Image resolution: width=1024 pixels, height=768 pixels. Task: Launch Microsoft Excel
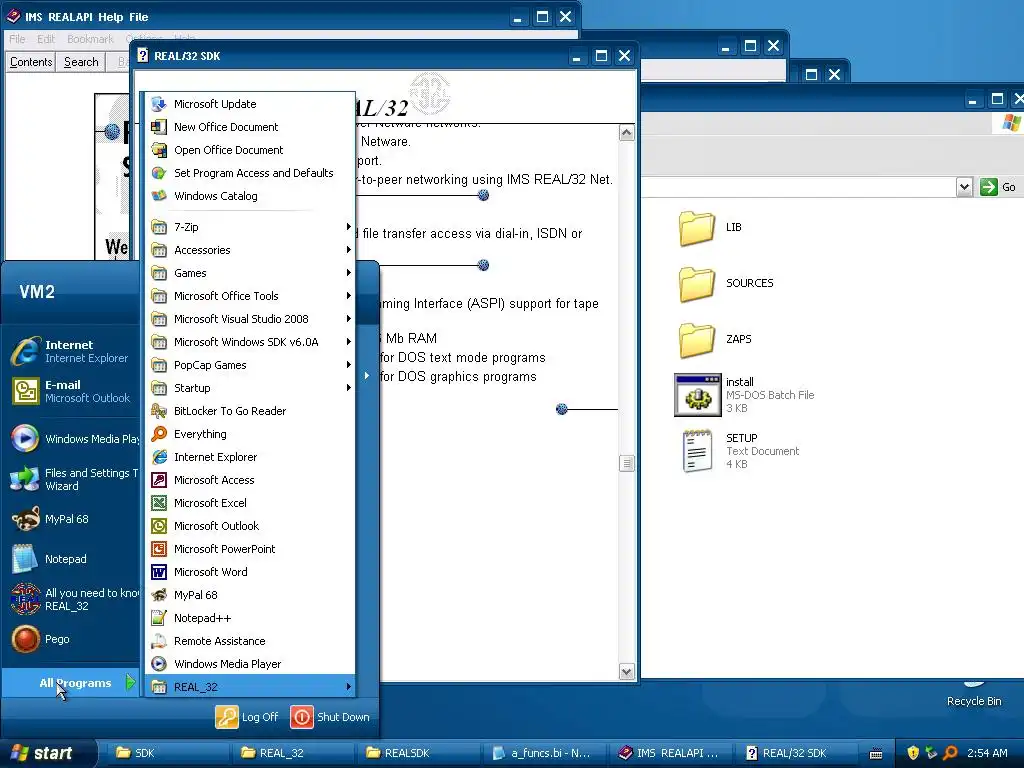point(249,503)
